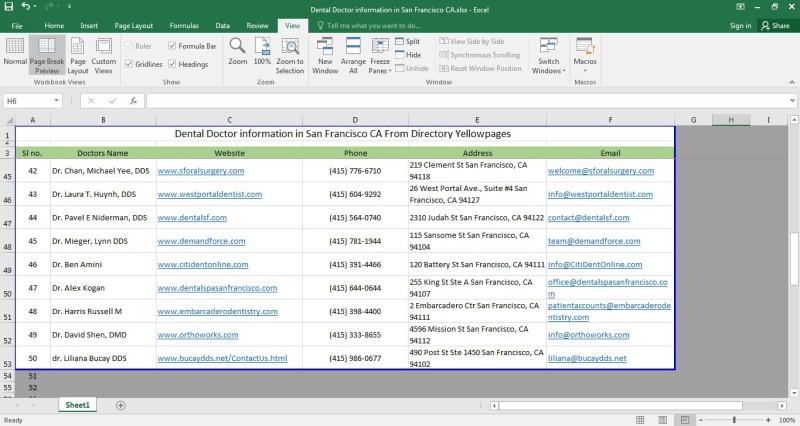Expand the Freeze Panes dropdown
This screenshot has height=426, width=800.
[x=378, y=56]
